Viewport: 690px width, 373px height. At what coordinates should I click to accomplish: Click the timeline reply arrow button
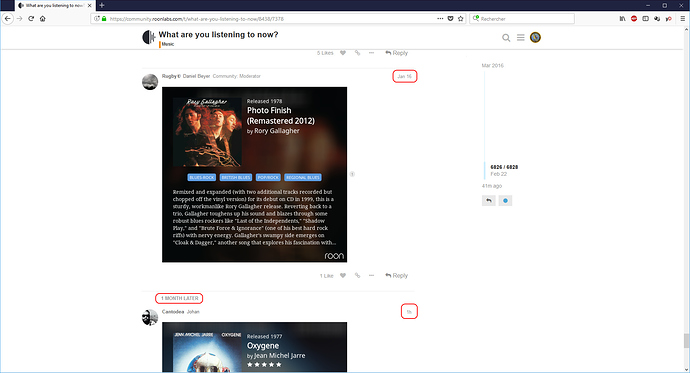(x=489, y=201)
